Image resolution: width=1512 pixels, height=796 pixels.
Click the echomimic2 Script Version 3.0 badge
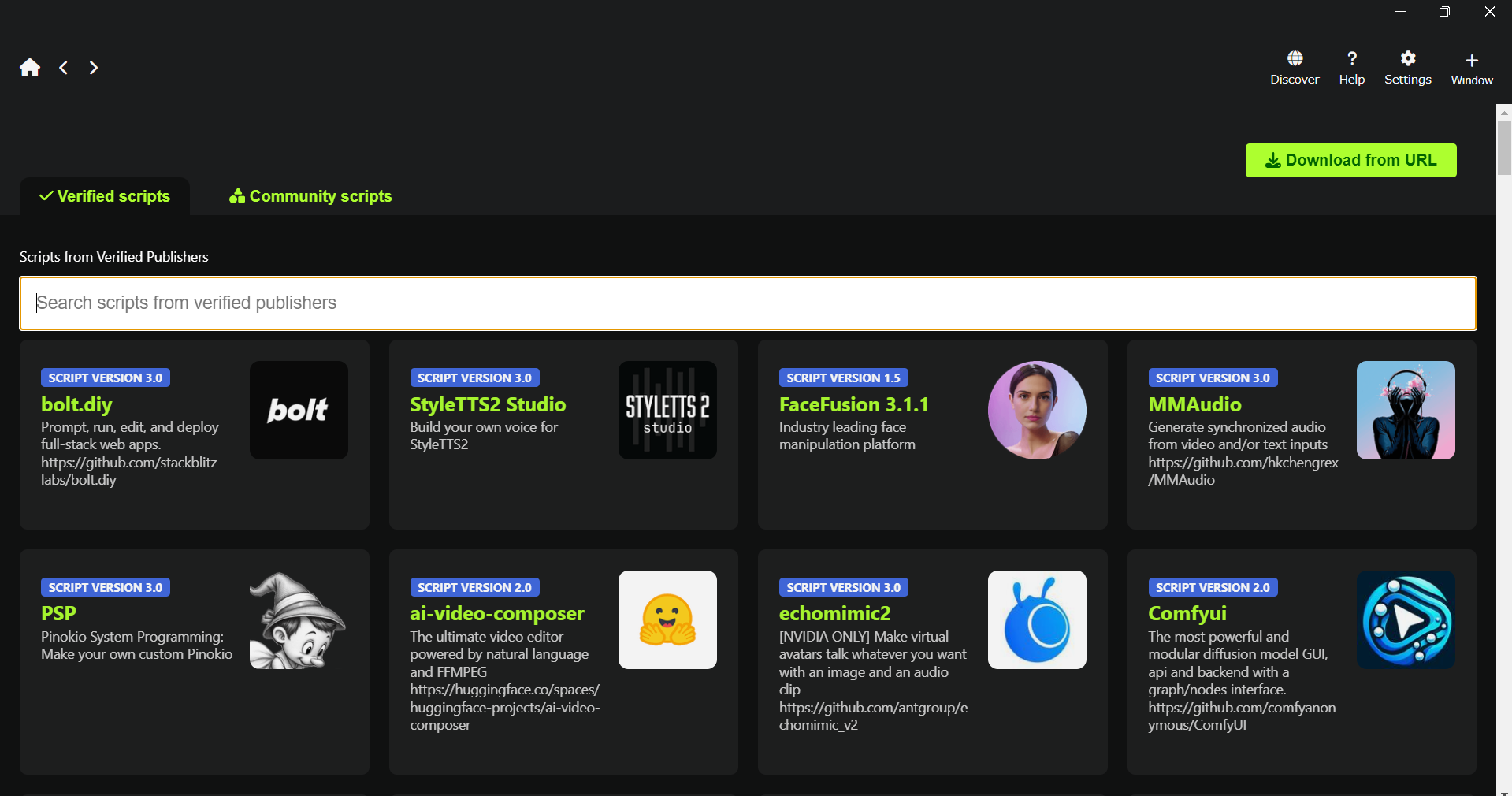click(843, 587)
